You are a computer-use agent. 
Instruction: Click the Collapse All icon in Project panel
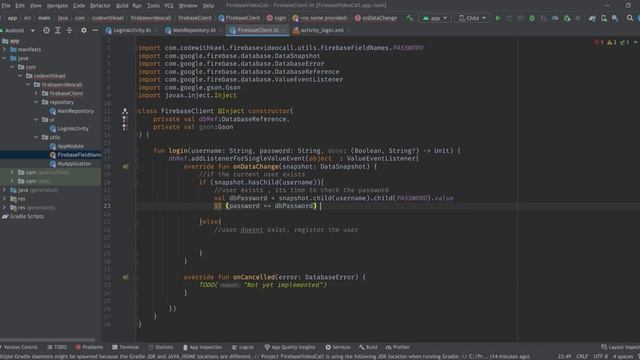[69, 30]
